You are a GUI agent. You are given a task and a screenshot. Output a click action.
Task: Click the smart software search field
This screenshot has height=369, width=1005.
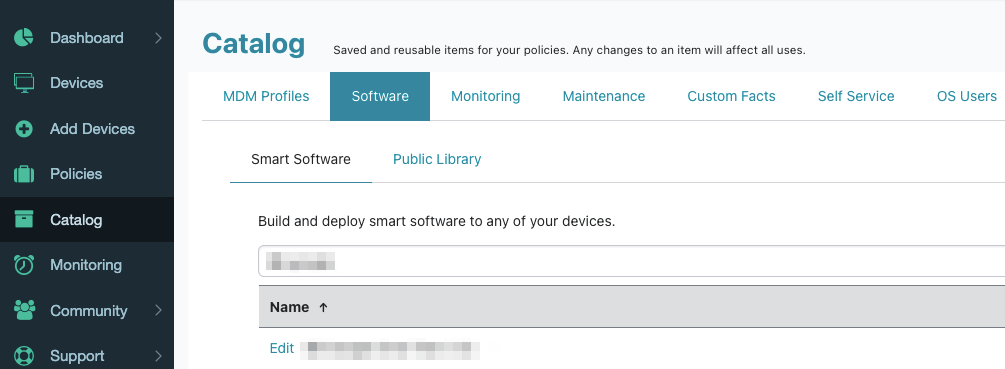(631, 261)
